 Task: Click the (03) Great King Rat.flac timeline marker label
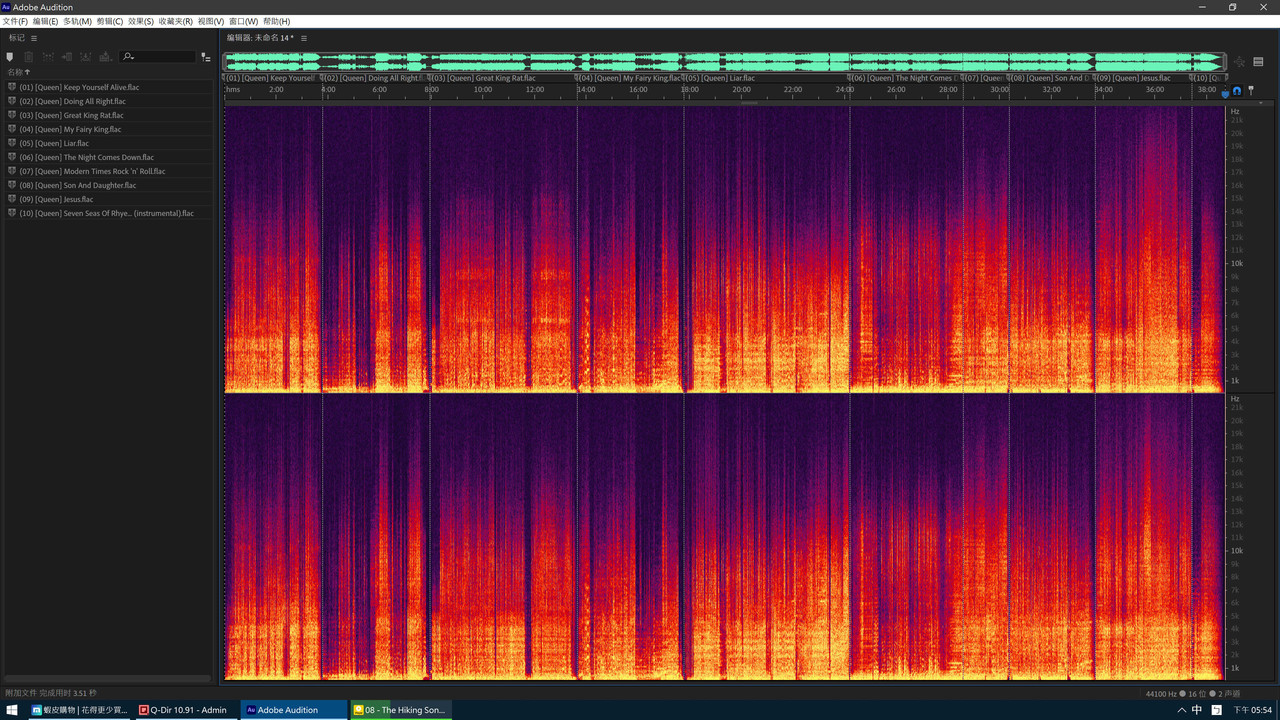pos(484,78)
